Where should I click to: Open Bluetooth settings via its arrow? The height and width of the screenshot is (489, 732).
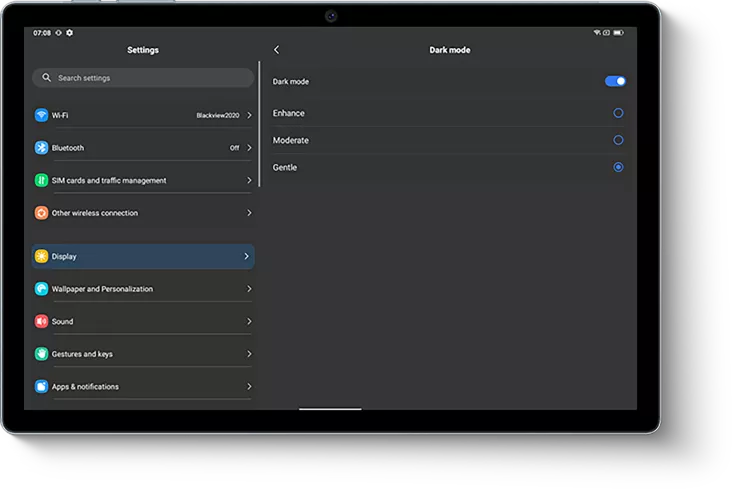coord(248,148)
